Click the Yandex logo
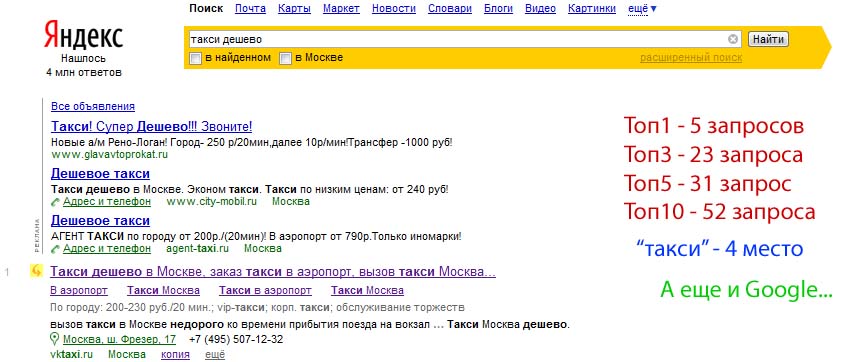The width and height of the screenshot is (852, 362). click(x=83, y=35)
